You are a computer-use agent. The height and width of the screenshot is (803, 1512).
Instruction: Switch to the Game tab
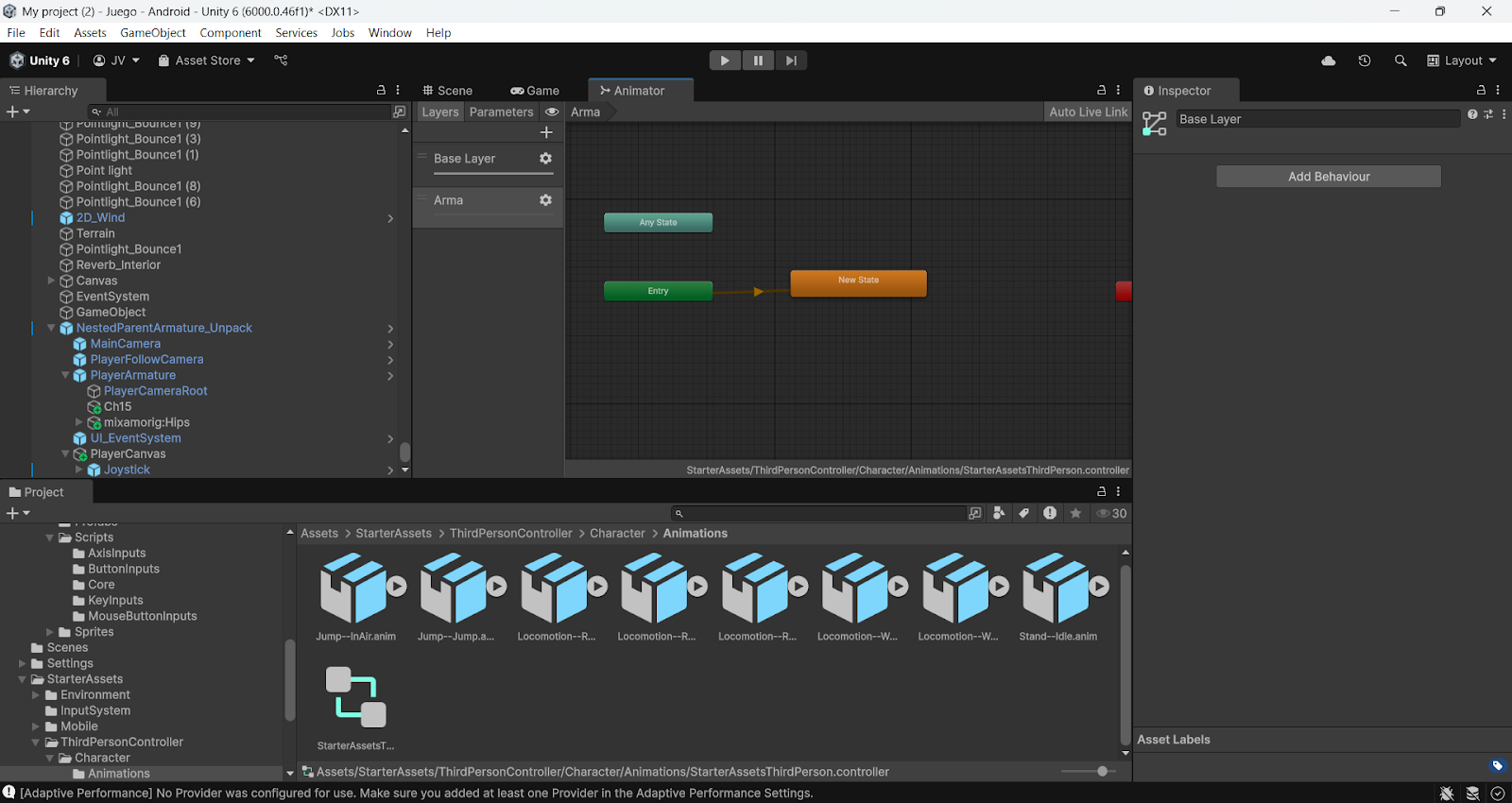(535, 91)
